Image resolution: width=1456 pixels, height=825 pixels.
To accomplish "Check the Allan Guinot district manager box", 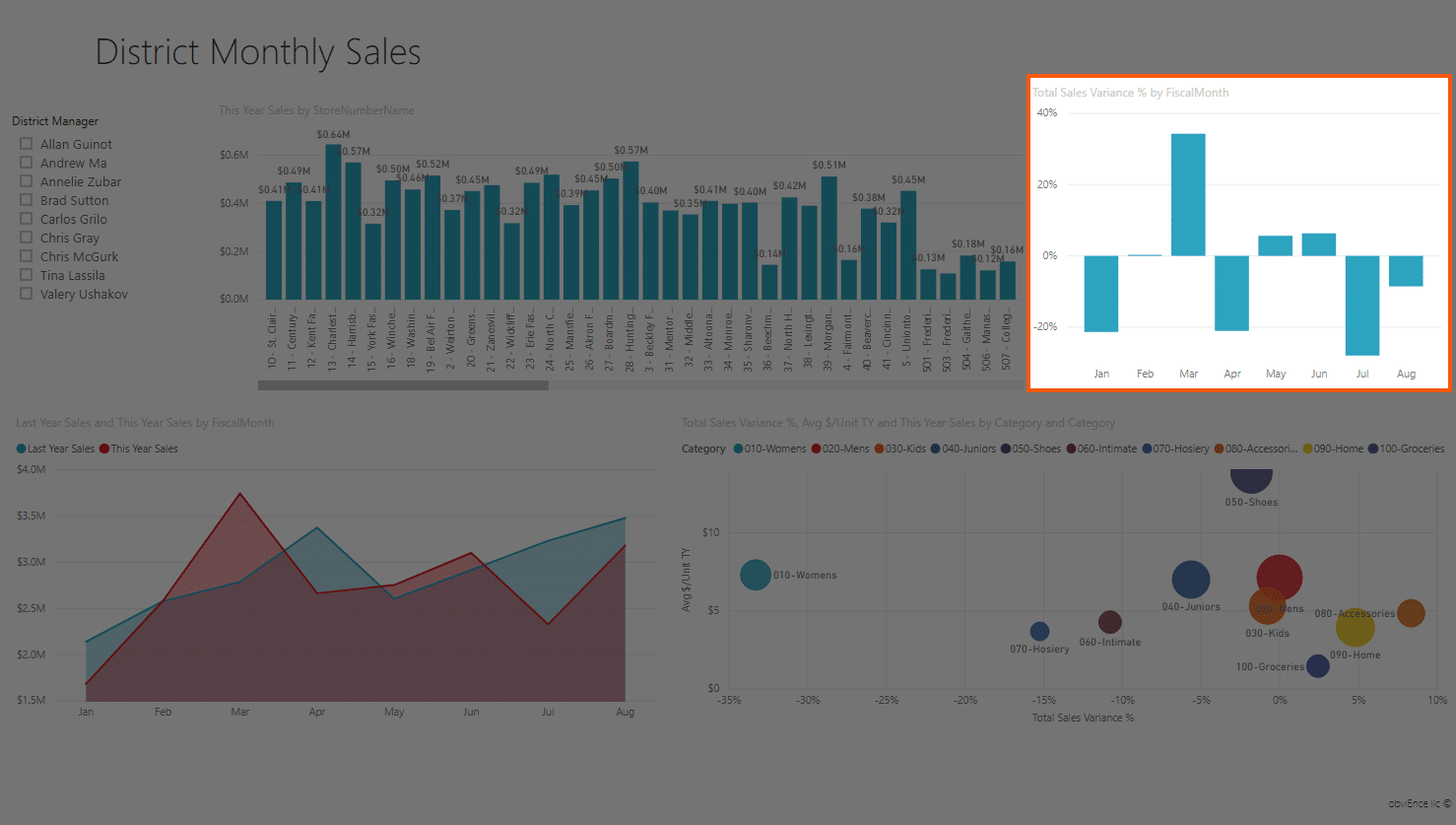I will point(27,144).
